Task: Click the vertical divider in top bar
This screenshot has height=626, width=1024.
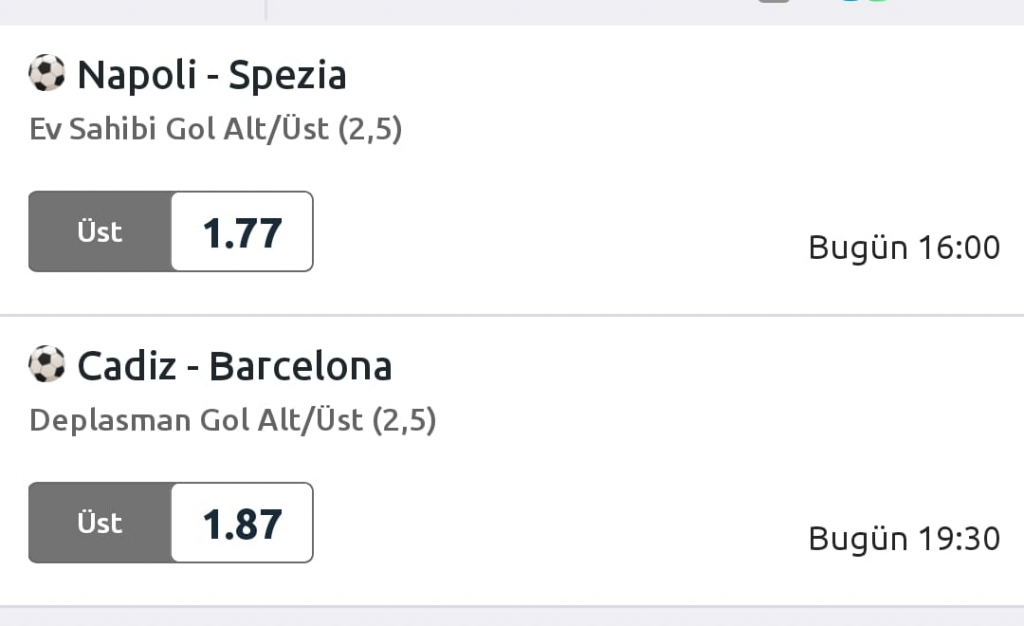Action: point(266,8)
